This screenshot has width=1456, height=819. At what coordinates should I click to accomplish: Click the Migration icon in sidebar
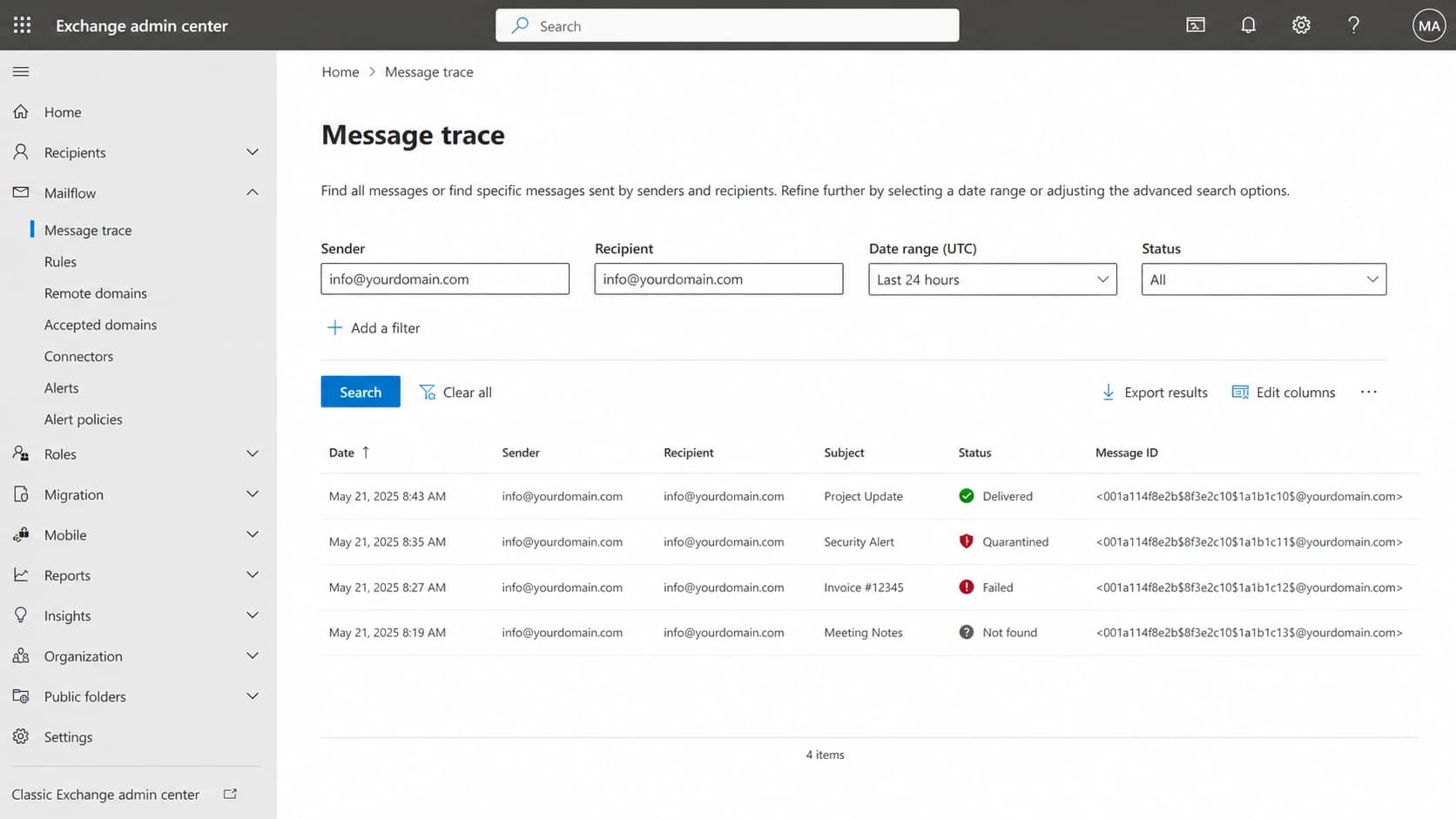[21, 493]
